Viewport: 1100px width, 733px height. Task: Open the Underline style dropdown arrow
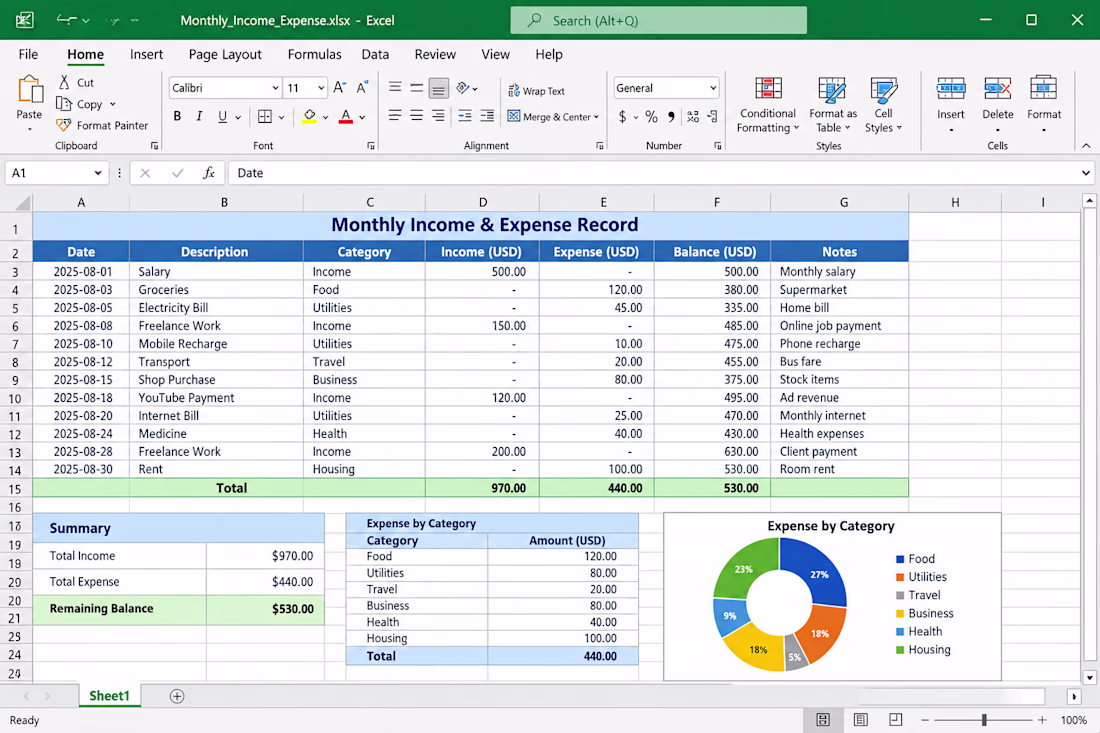(238, 117)
